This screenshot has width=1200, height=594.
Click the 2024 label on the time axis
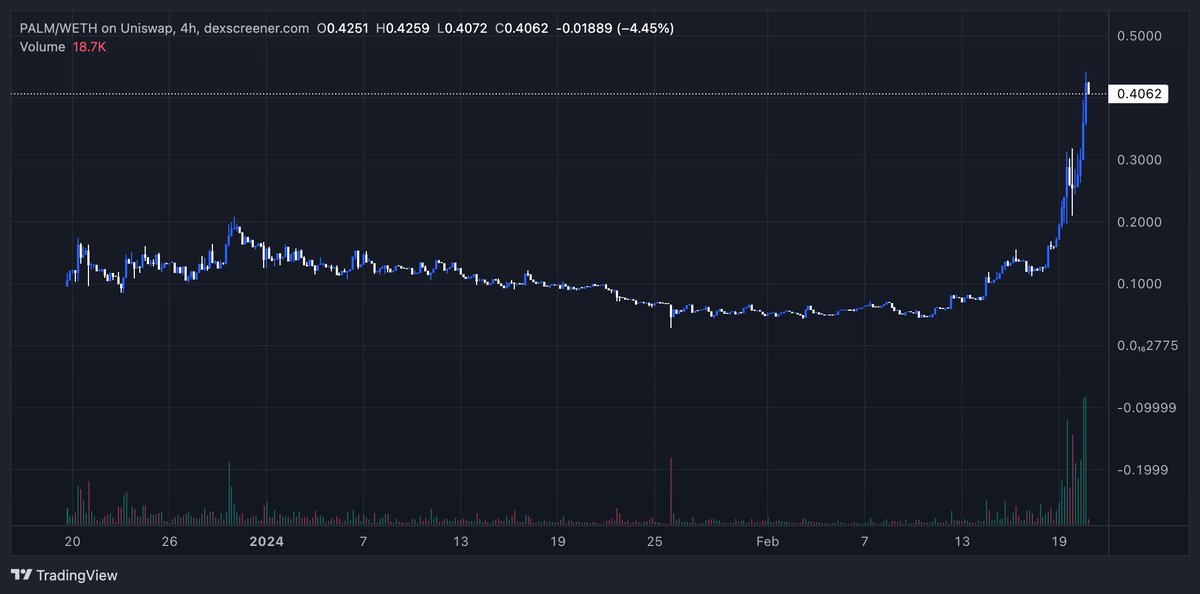pyautogui.click(x=267, y=541)
